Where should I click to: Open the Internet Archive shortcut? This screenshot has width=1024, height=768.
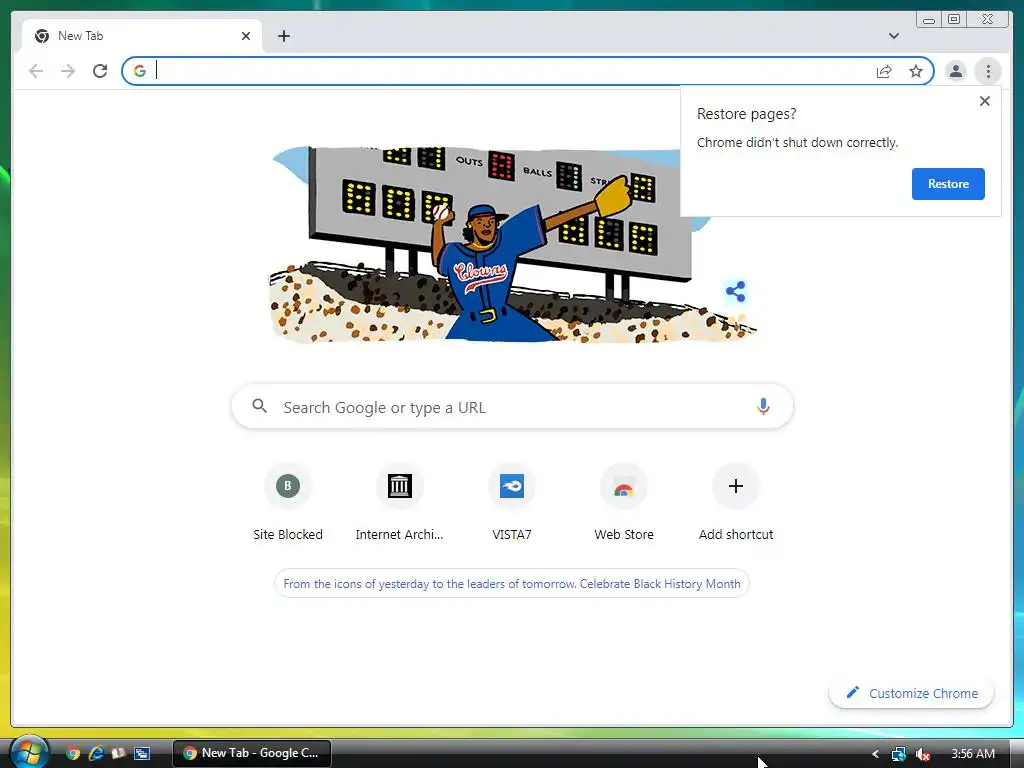coord(400,502)
